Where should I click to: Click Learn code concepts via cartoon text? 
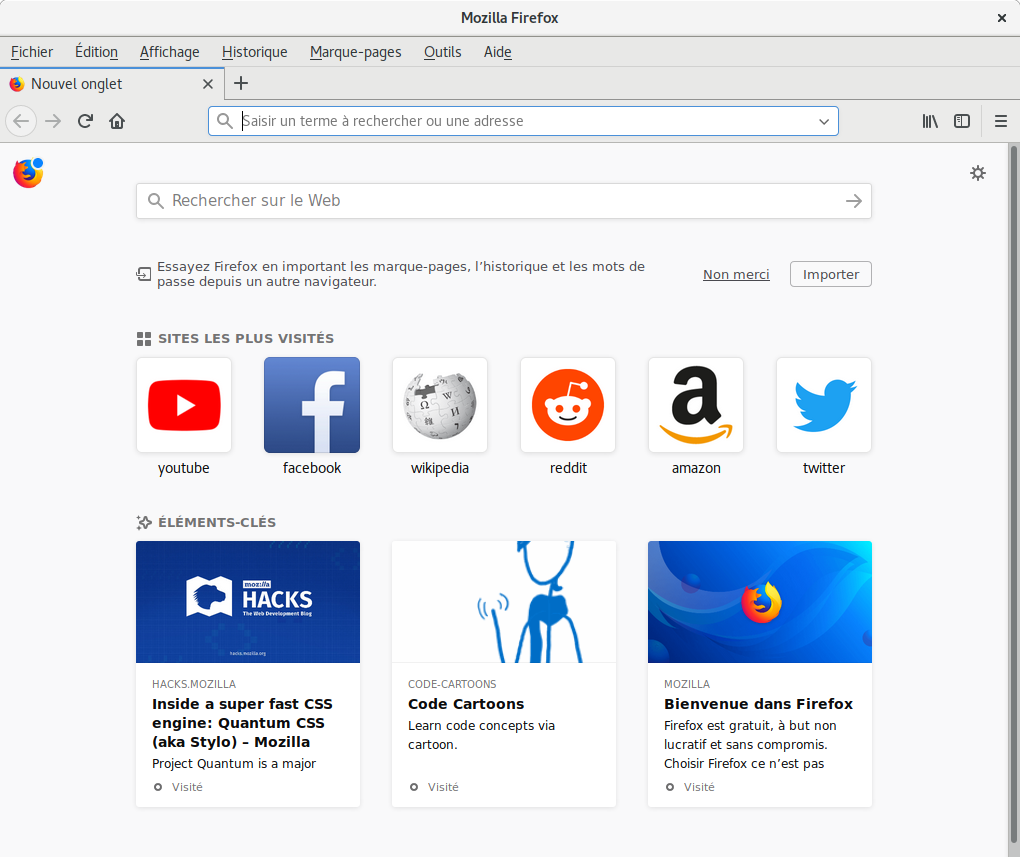coord(481,735)
